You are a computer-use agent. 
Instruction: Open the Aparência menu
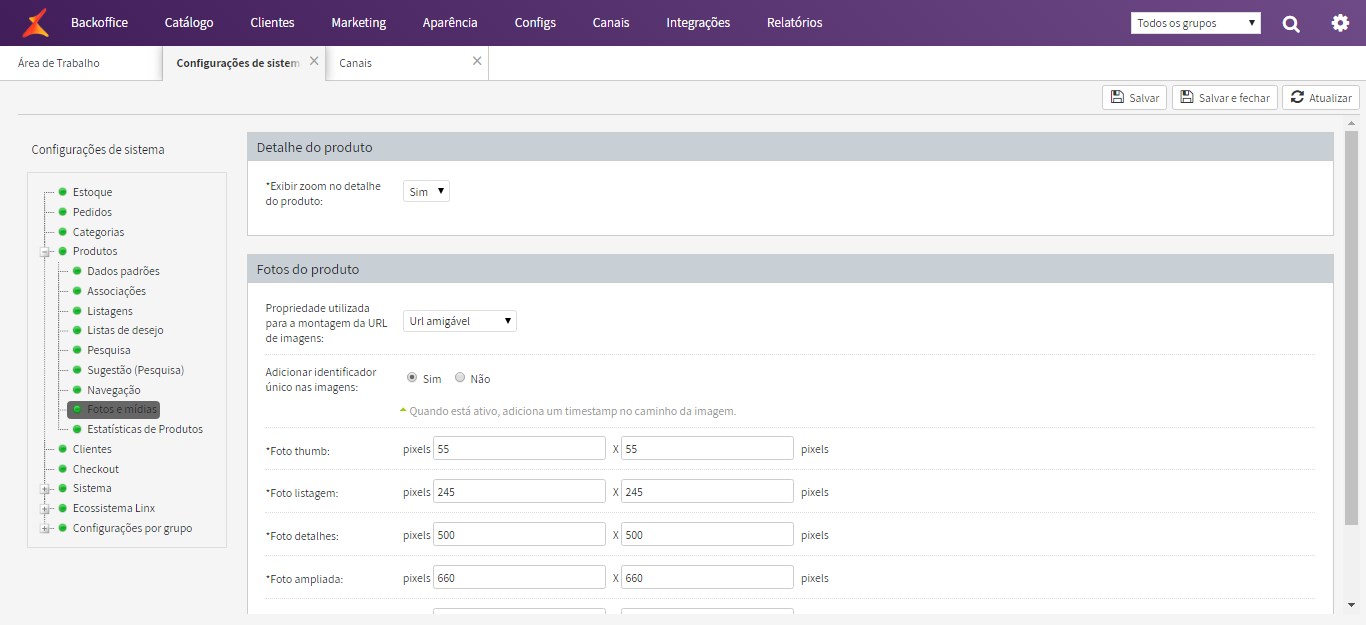tap(450, 22)
